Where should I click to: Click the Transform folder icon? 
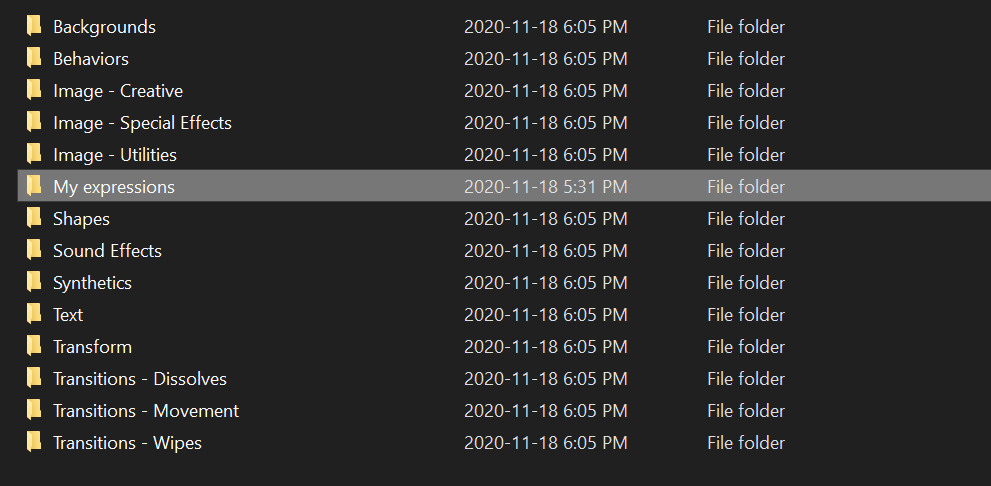pyautogui.click(x=34, y=346)
